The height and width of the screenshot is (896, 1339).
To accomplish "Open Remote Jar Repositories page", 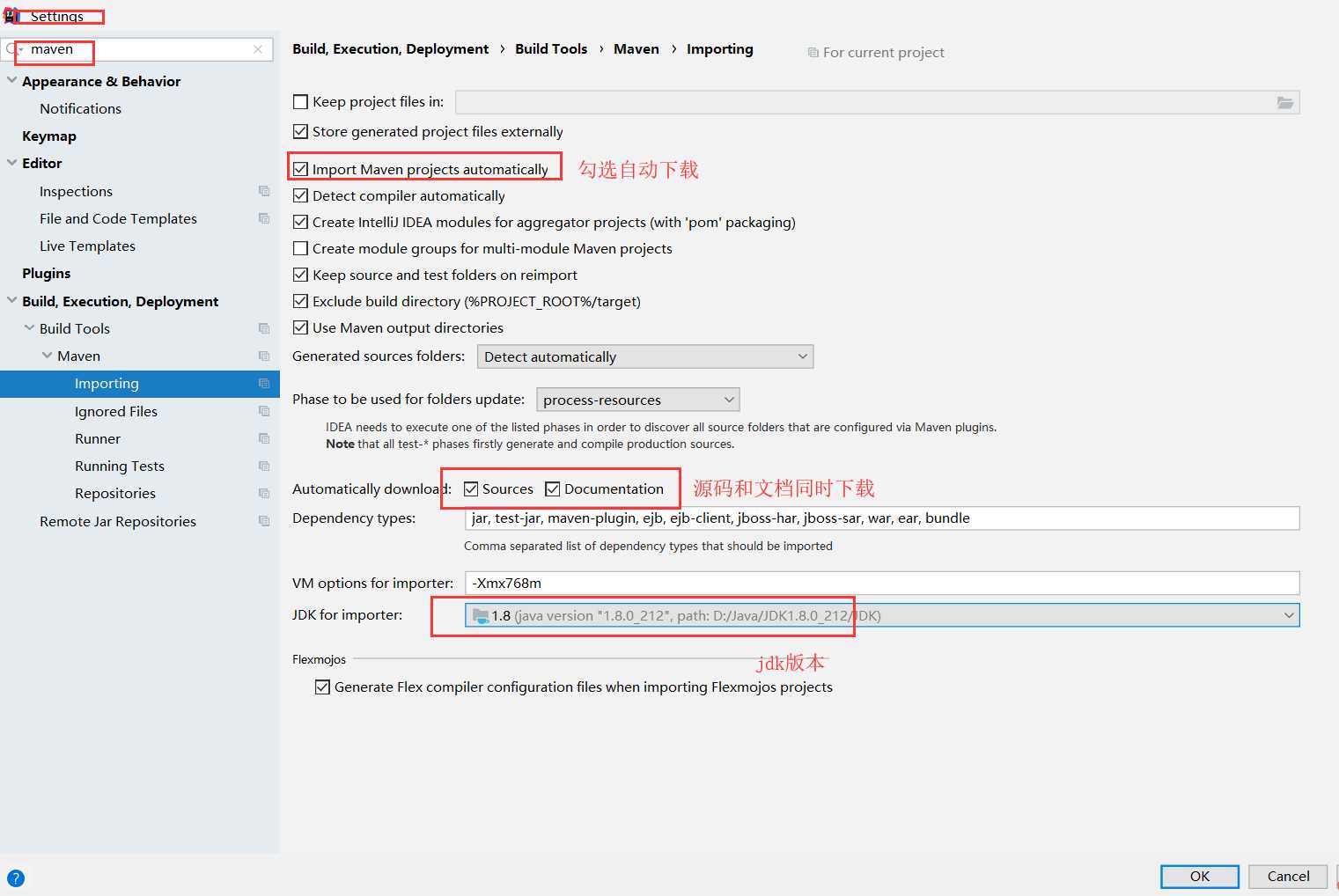I will click(x=118, y=521).
